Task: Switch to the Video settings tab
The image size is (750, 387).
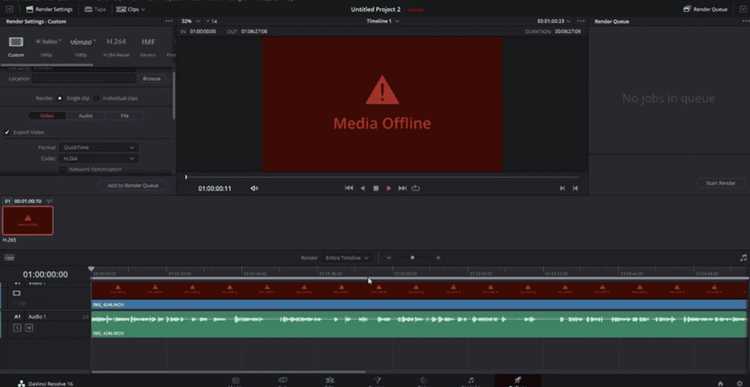Action: click(x=47, y=116)
